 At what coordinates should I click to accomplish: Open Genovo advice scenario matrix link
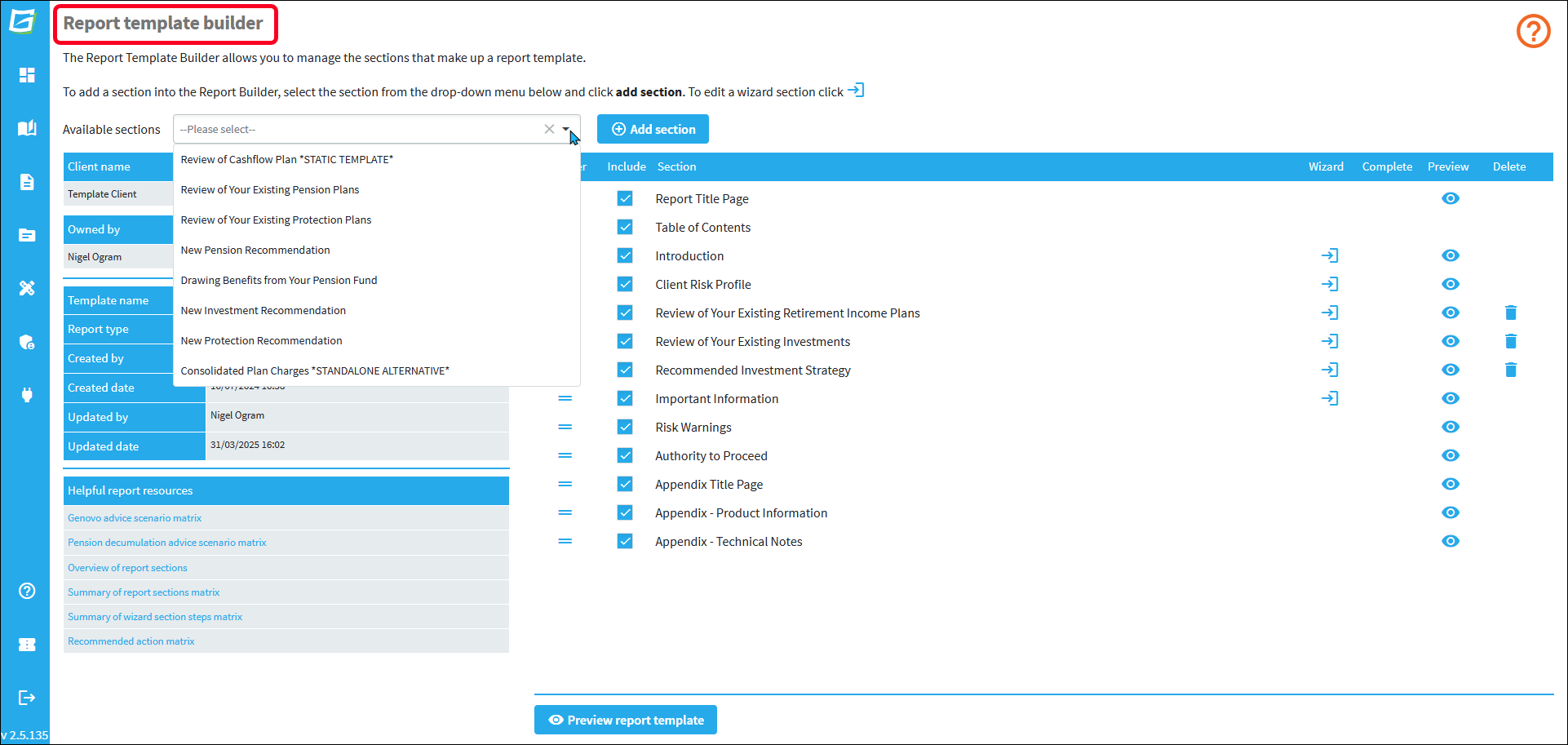click(135, 518)
